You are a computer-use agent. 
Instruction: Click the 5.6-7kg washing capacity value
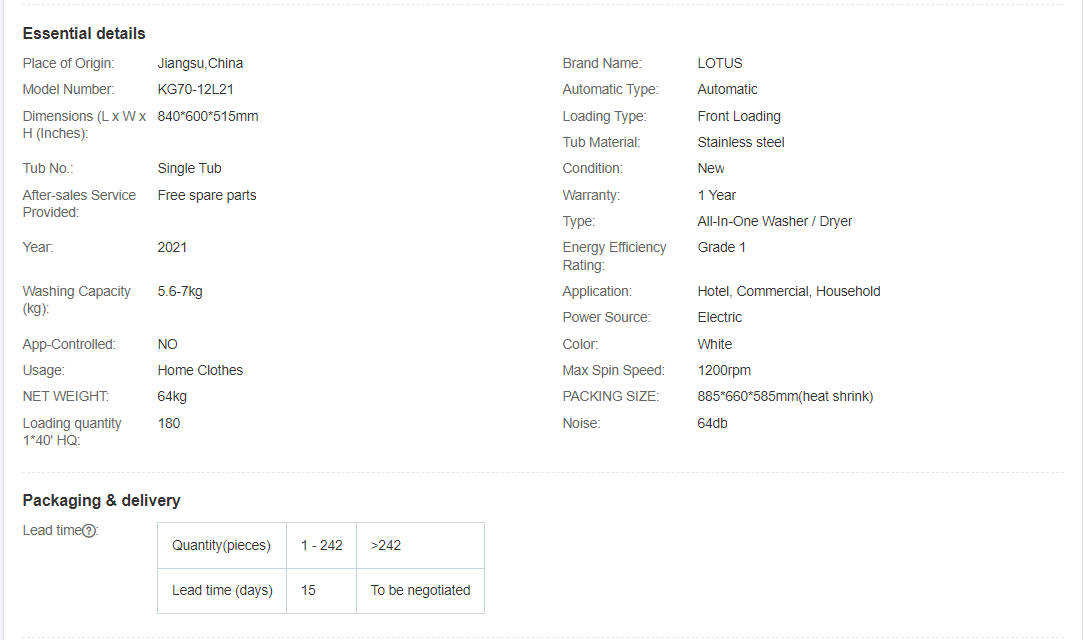pos(180,291)
